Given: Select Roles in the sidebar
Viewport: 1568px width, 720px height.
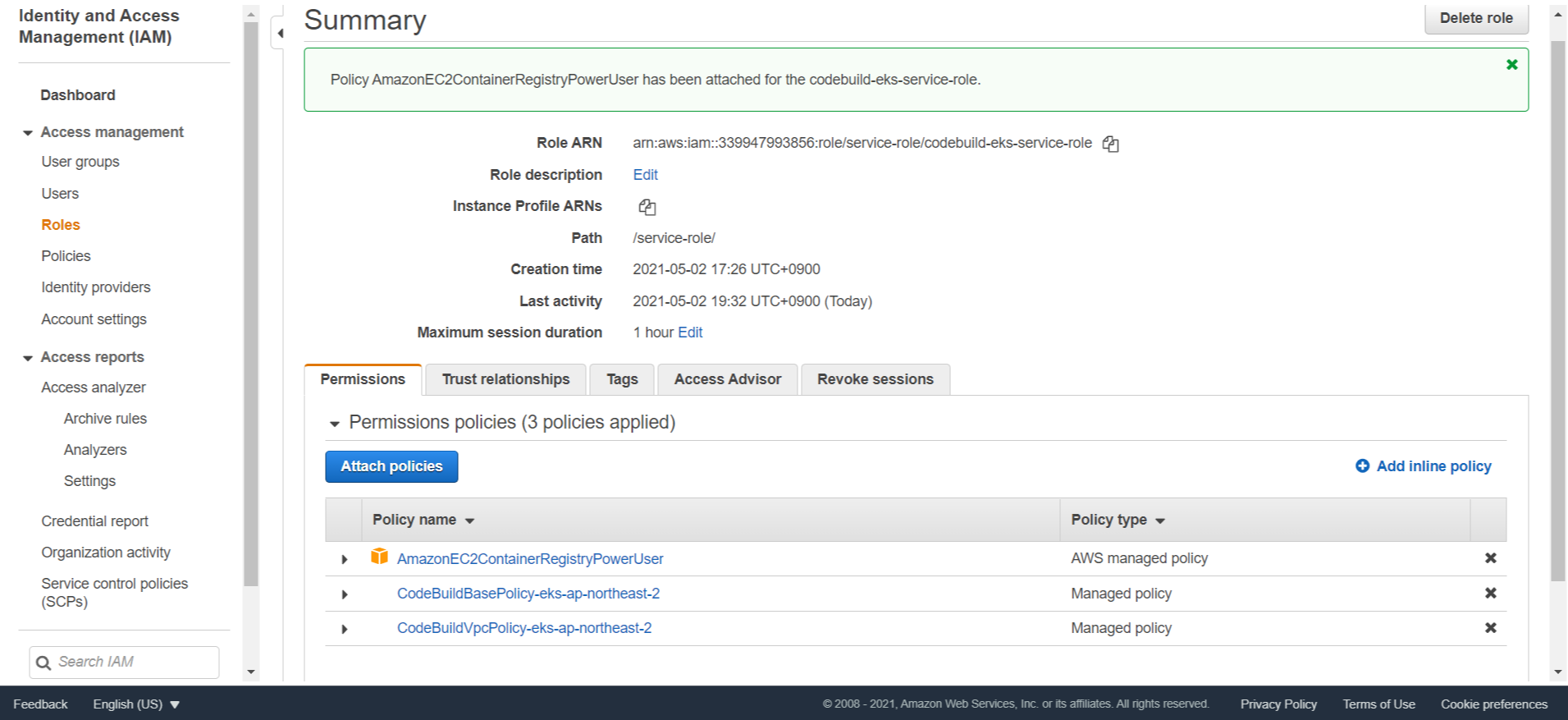Looking at the screenshot, I should point(61,225).
